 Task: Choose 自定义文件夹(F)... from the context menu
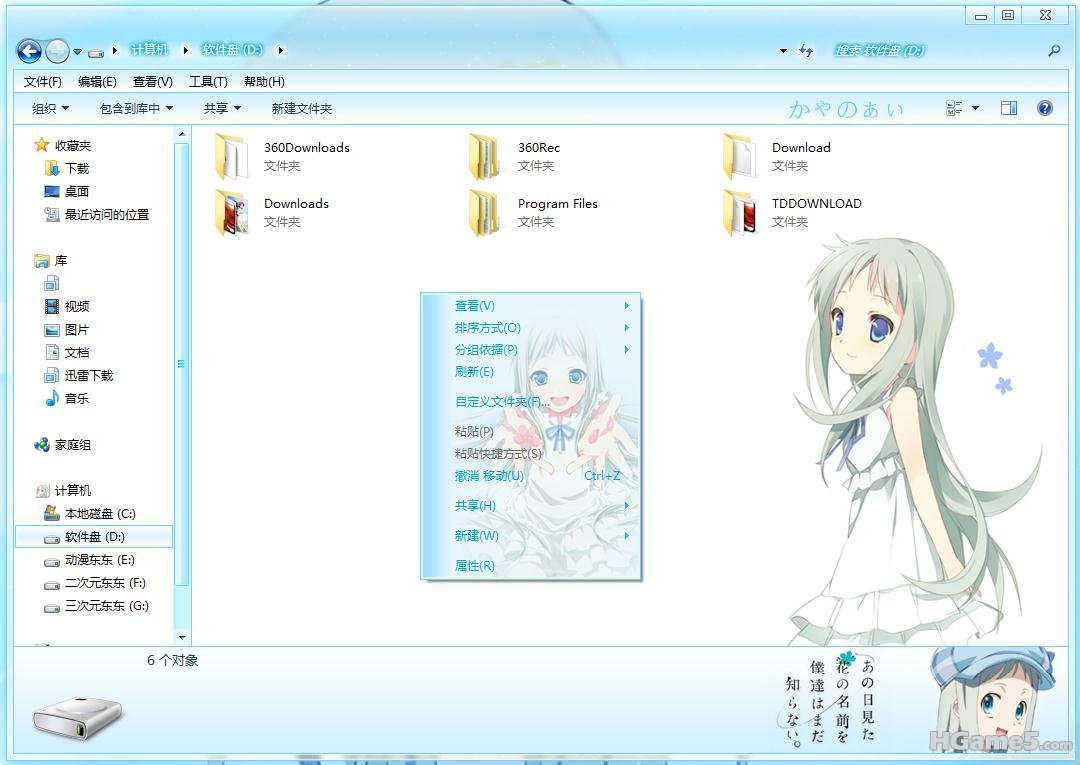point(531,401)
